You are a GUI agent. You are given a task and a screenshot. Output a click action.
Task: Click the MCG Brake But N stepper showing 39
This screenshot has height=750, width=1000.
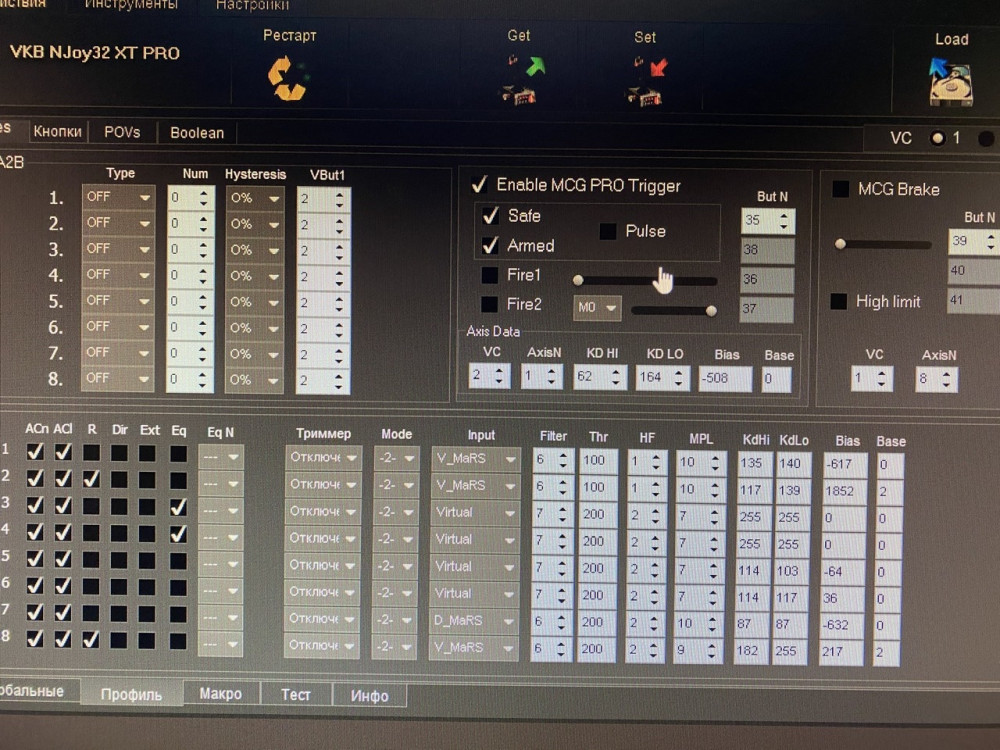click(x=973, y=241)
